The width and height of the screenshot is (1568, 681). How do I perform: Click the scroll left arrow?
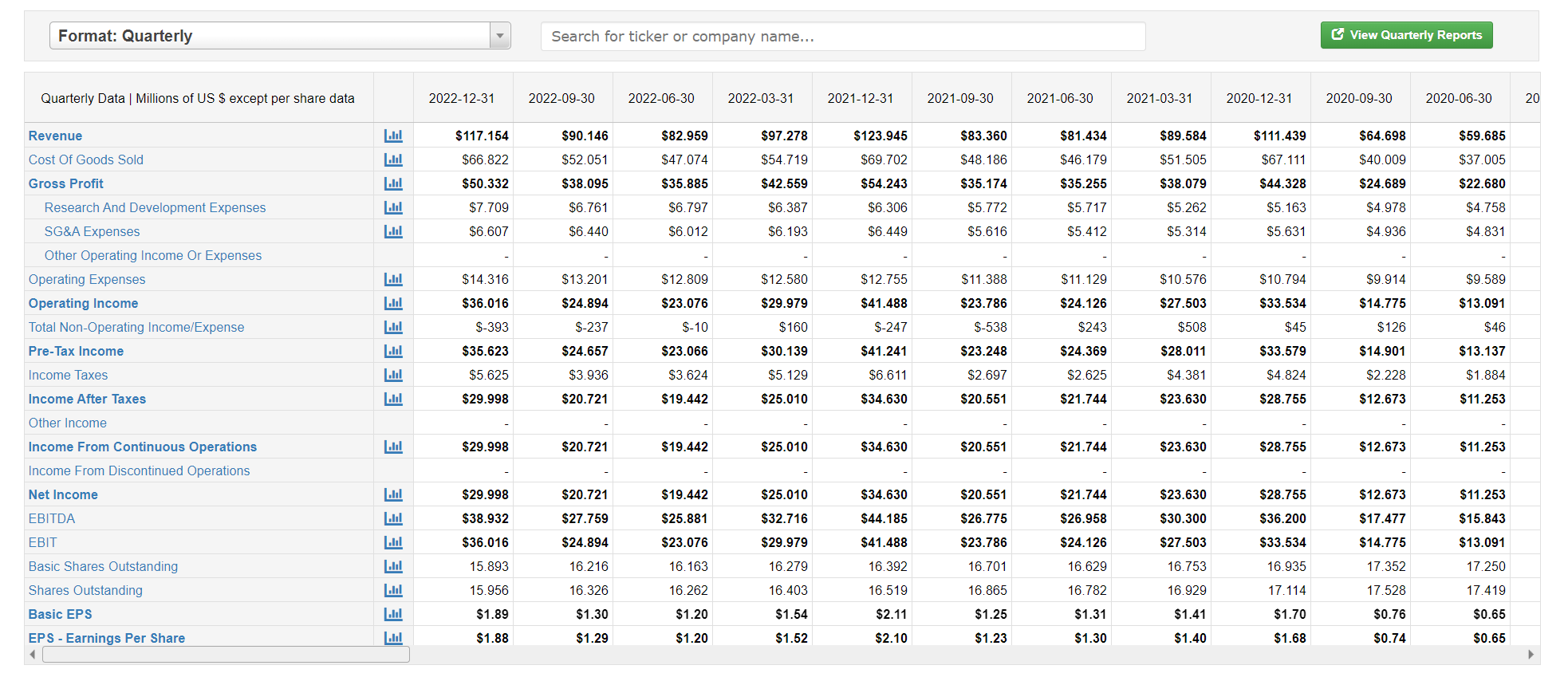pos(33,655)
